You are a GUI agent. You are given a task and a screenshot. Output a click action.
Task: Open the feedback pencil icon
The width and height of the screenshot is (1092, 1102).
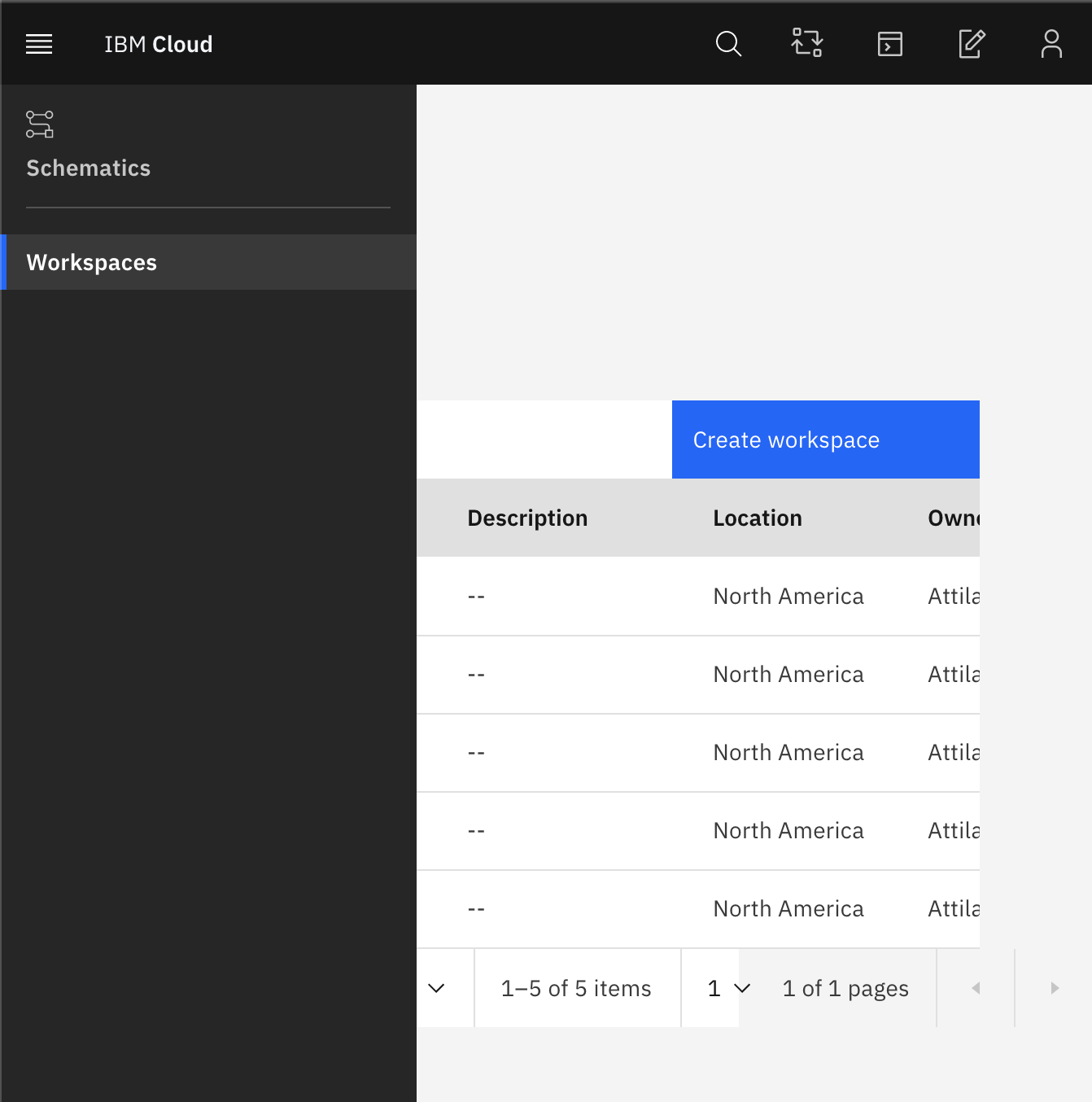tap(971, 44)
